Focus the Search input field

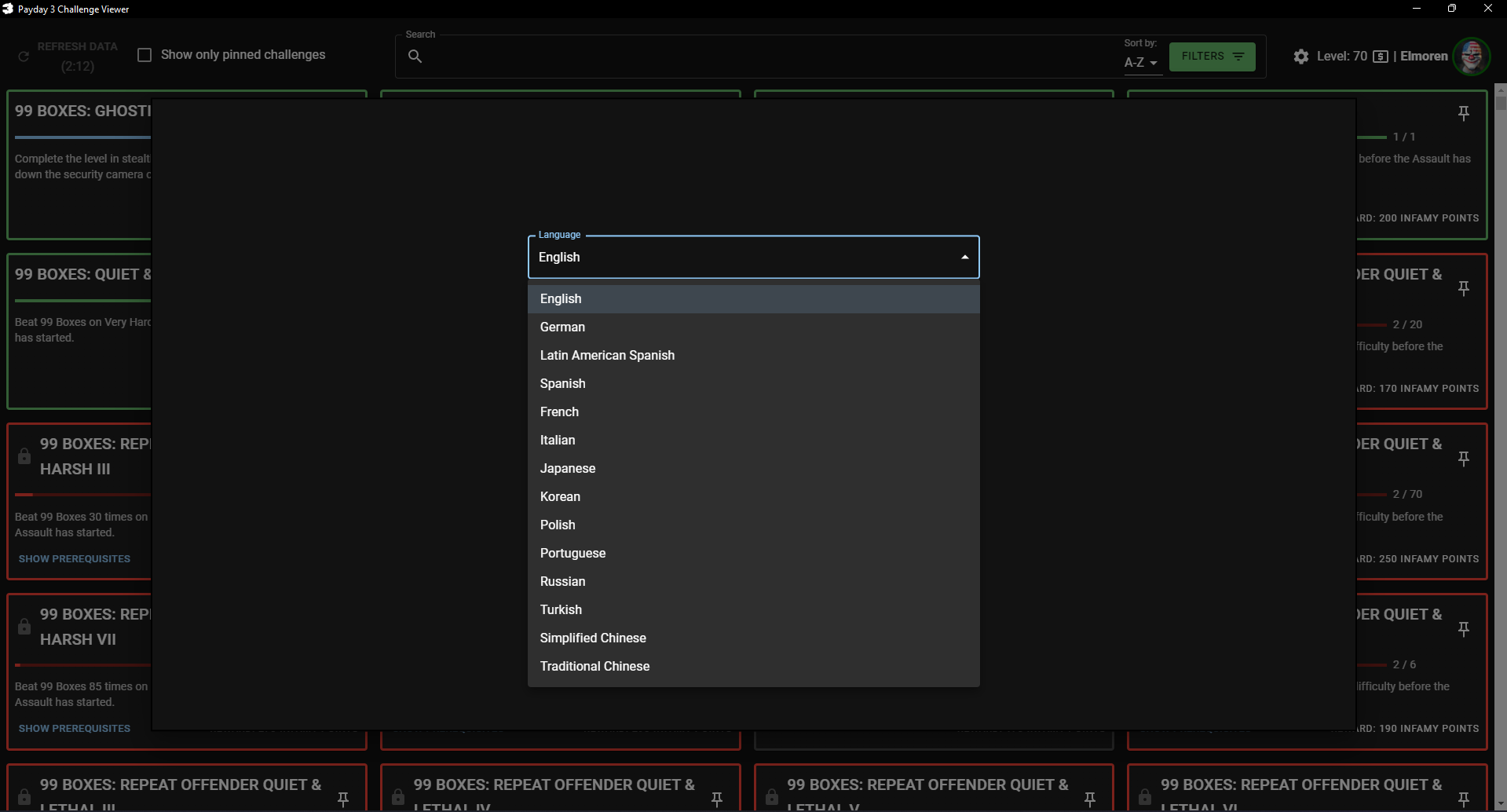coord(770,57)
